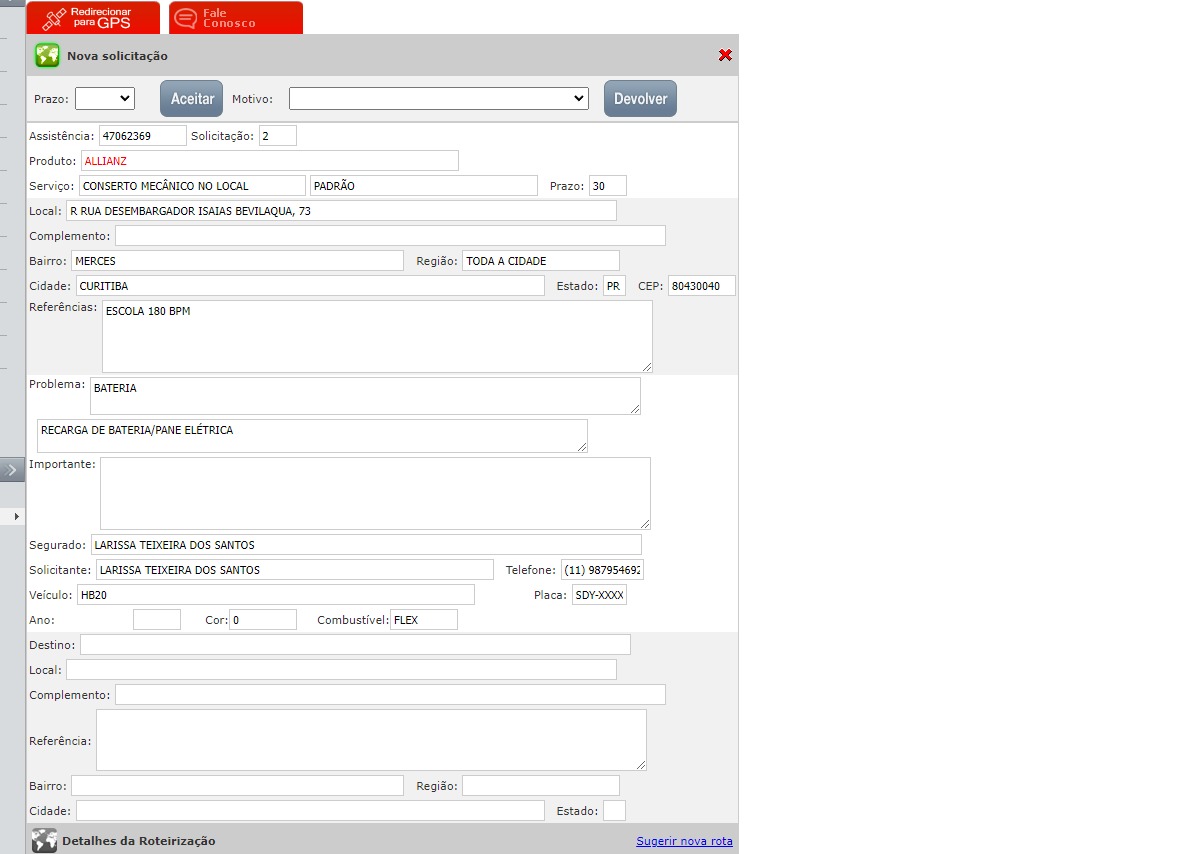Viewport: 1201px width, 854px height.
Task: Click the Nova solicitação header title
Action: coord(117,56)
